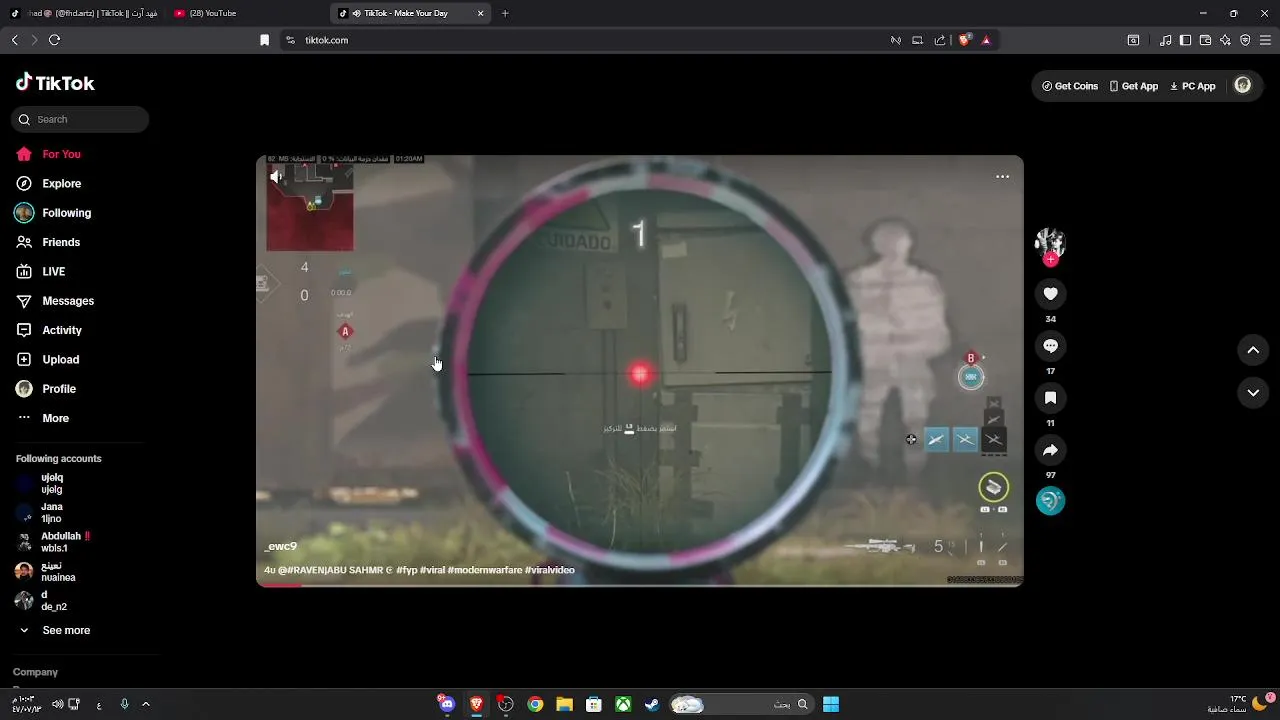Go to the previous video with up chevron
This screenshot has height=720, width=1280.
click(1253, 350)
